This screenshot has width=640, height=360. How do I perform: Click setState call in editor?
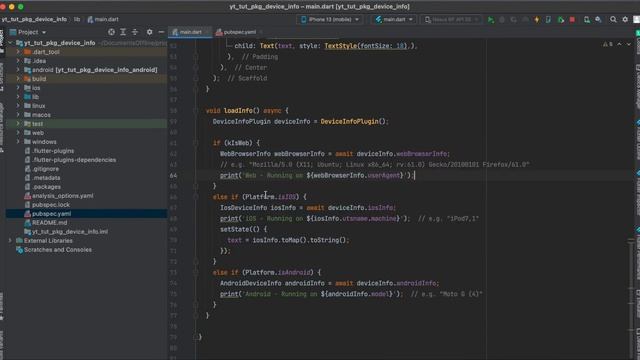(234, 229)
